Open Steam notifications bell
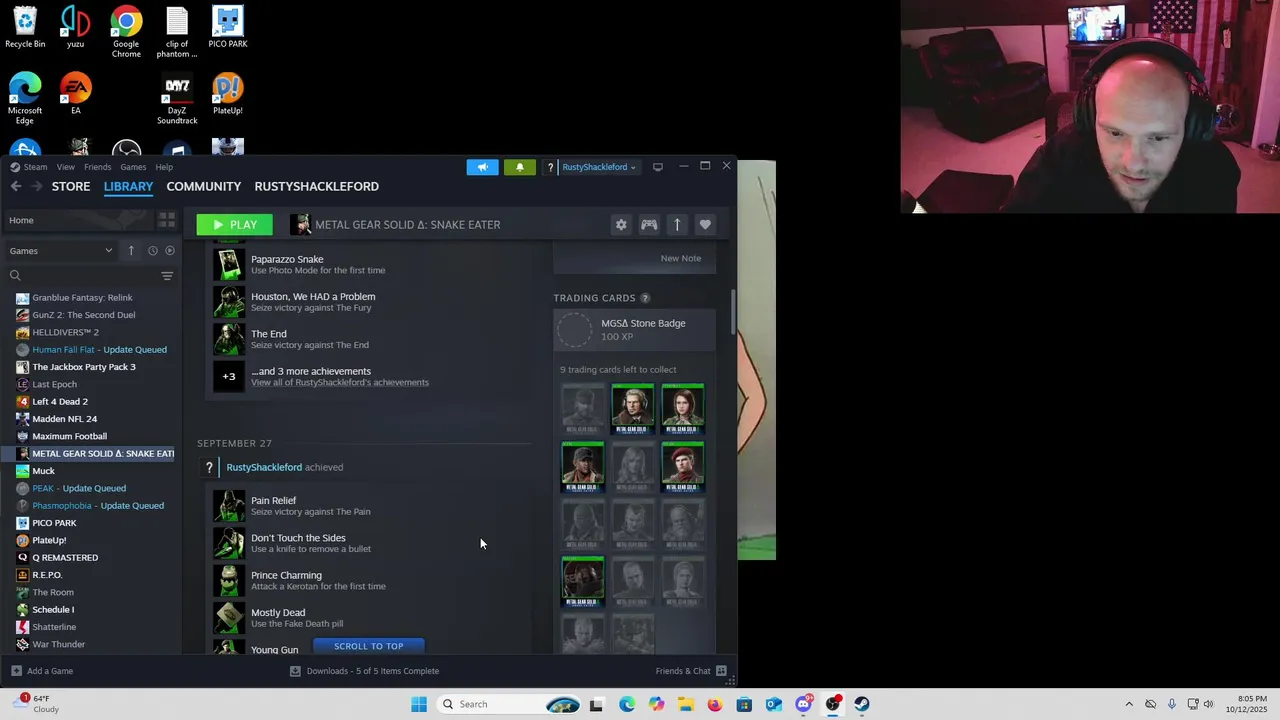This screenshot has width=1280, height=720. click(520, 167)
